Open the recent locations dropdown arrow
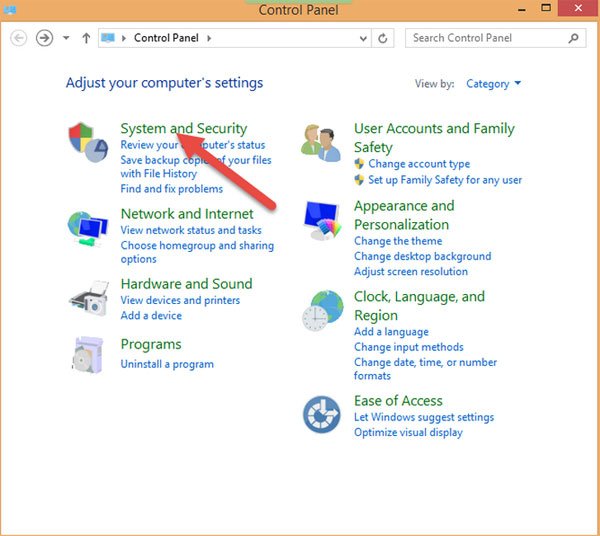 tap(66, 38)
